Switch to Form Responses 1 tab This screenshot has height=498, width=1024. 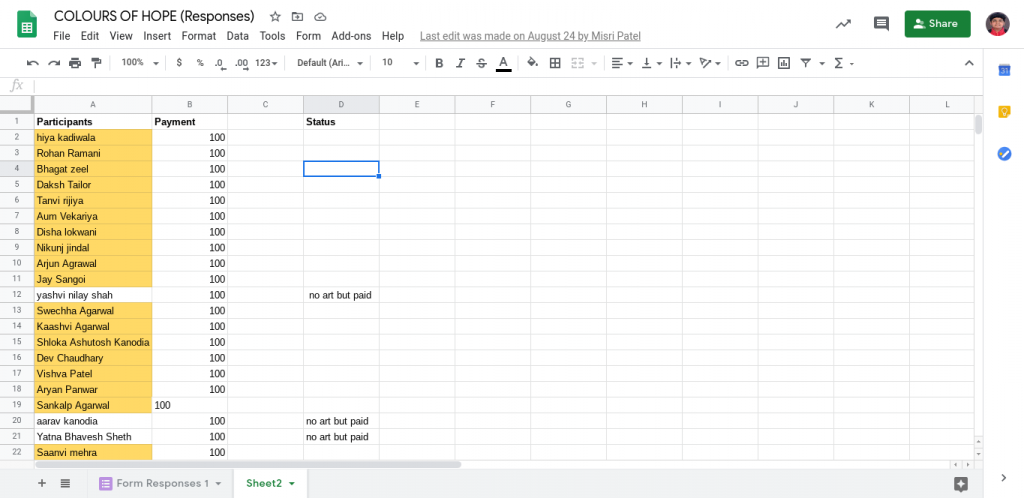161,484
